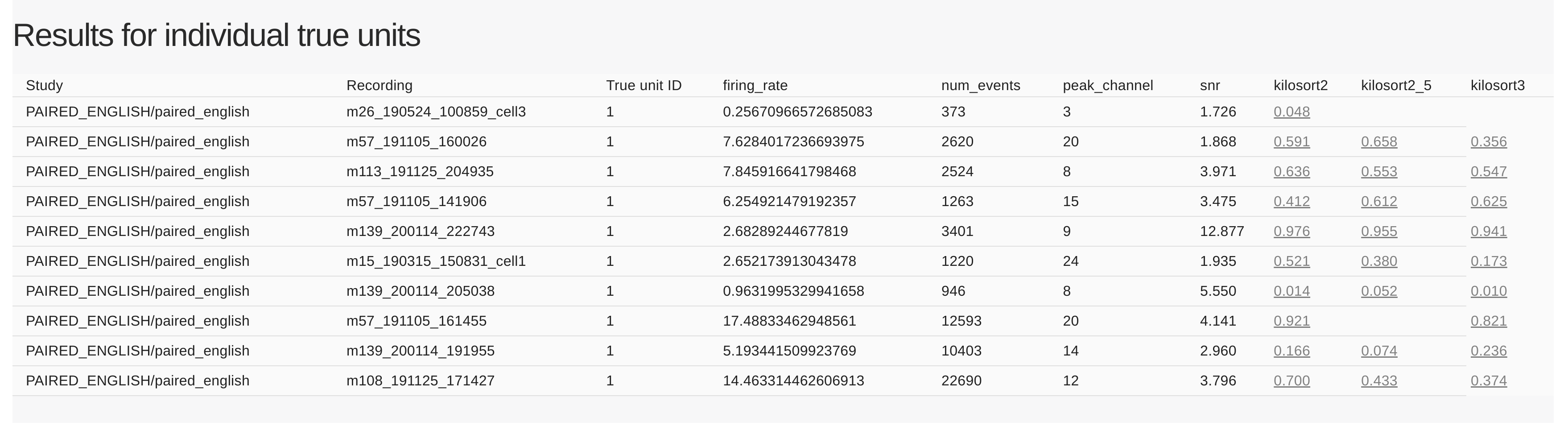
Task: Open kilosort2 score 0.591 for m57_191105_160026
Action: pyautogui.click(x=1291, y=141)
